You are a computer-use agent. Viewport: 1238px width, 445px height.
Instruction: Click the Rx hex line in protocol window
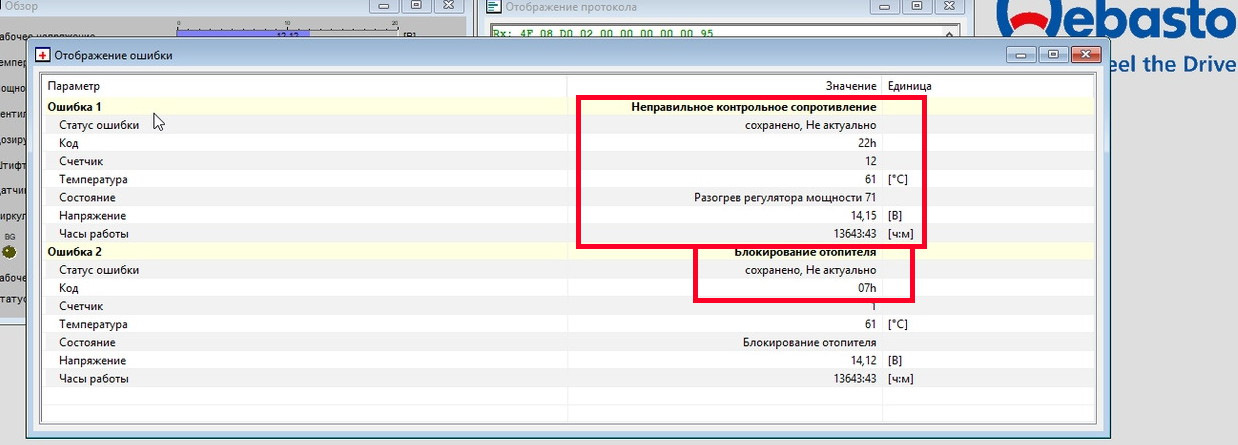(x=602, y=32)
